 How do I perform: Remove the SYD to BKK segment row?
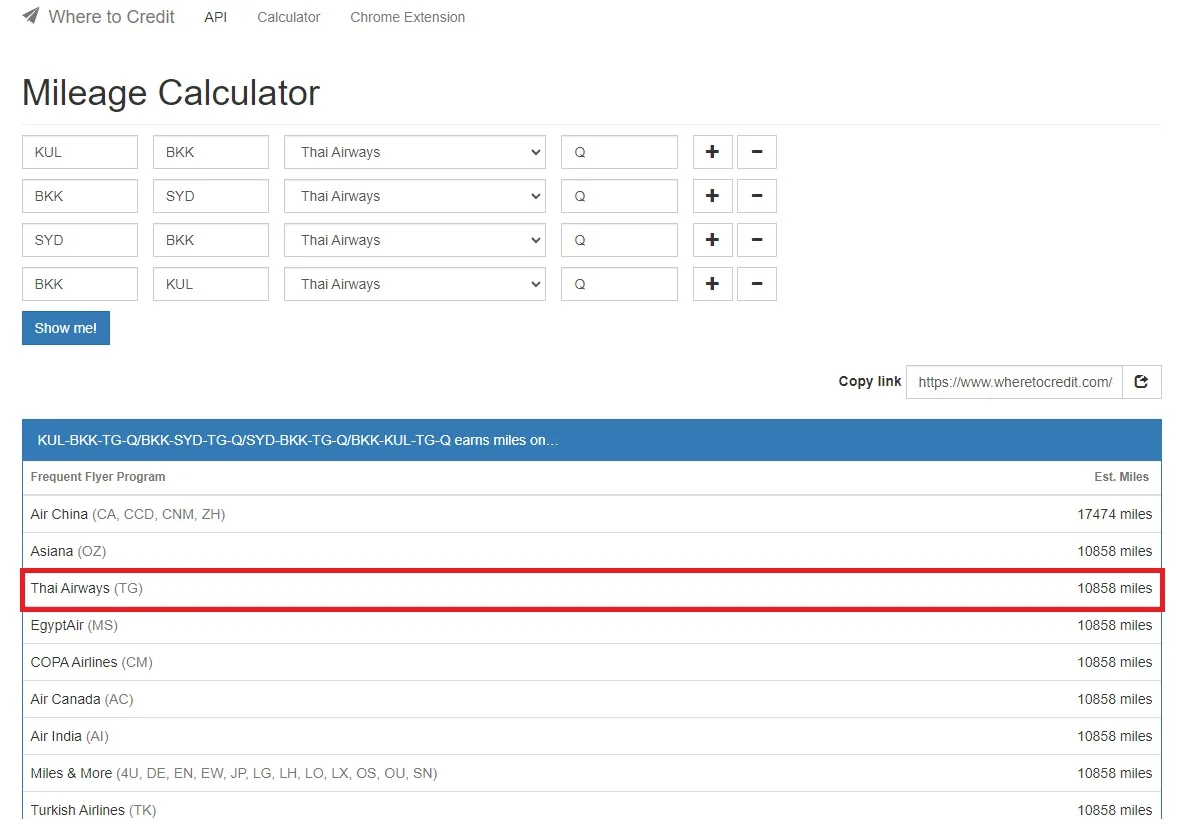[x=757, y=240]
